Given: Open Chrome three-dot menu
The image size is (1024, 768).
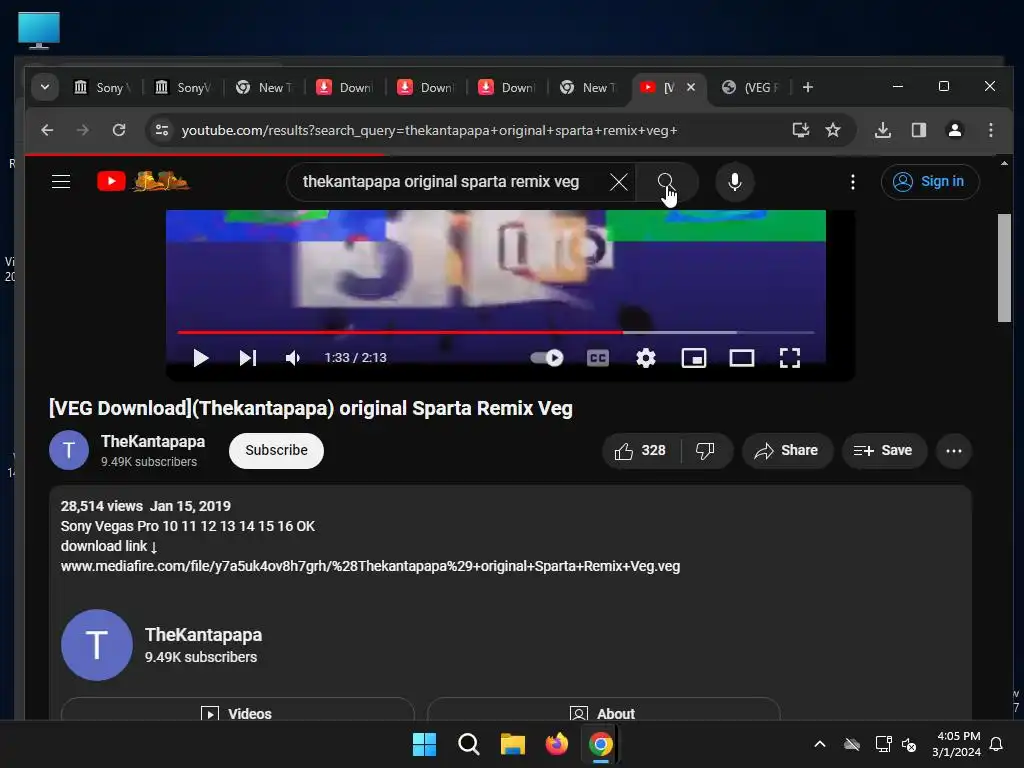Looking at the screenshot, I should point(991,130).
